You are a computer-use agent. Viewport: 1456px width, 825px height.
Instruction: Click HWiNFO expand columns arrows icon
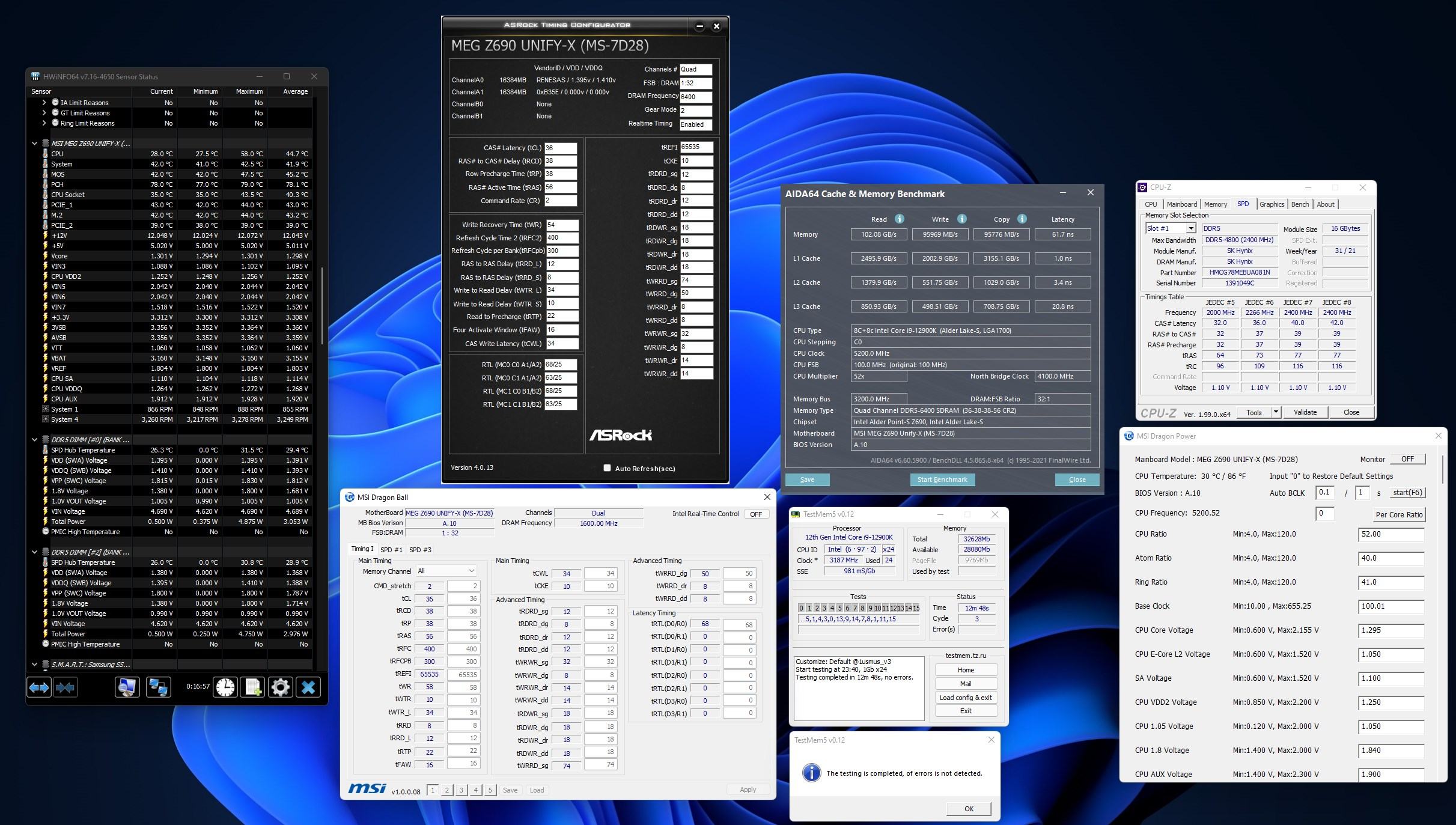(39, 687)
